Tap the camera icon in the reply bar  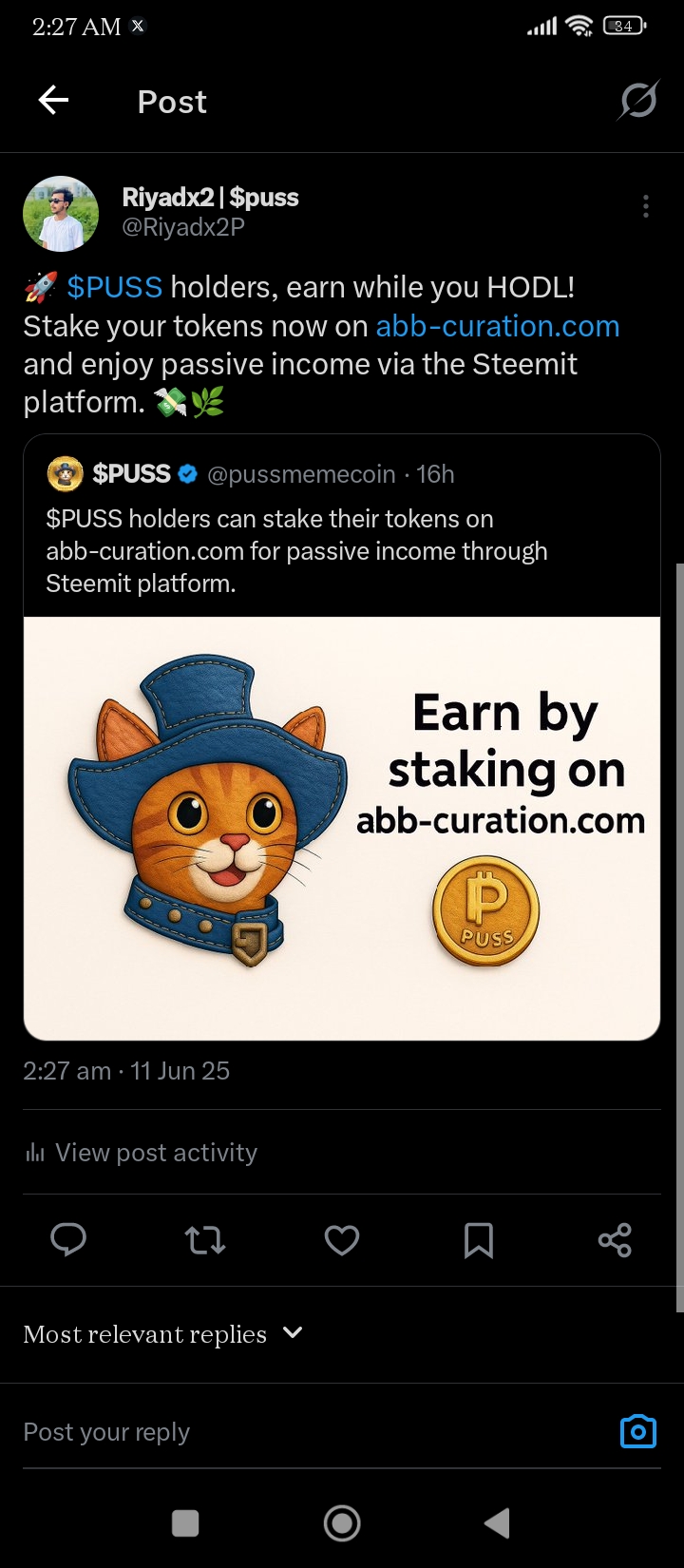point(637,1431)
